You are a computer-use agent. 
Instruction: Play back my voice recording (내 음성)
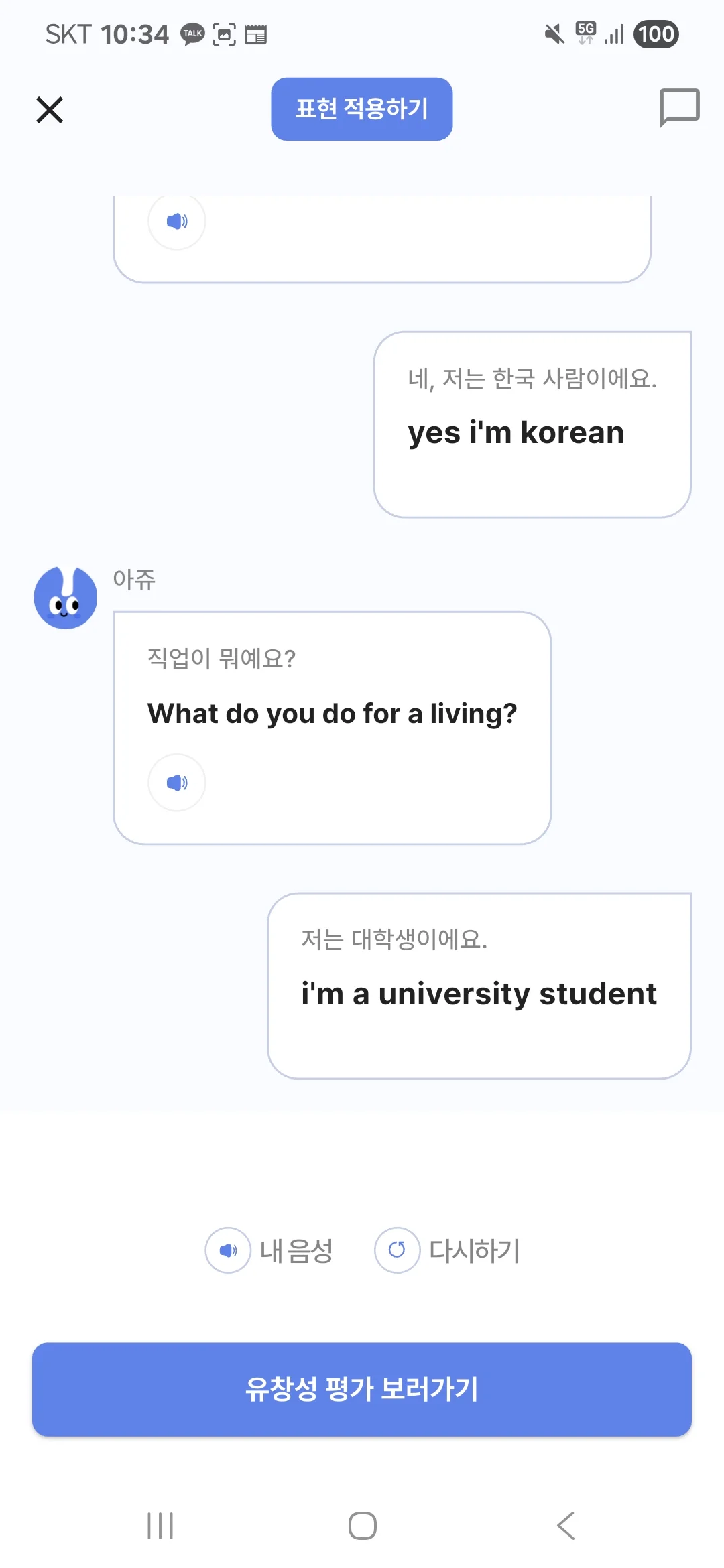[229, 1250]
